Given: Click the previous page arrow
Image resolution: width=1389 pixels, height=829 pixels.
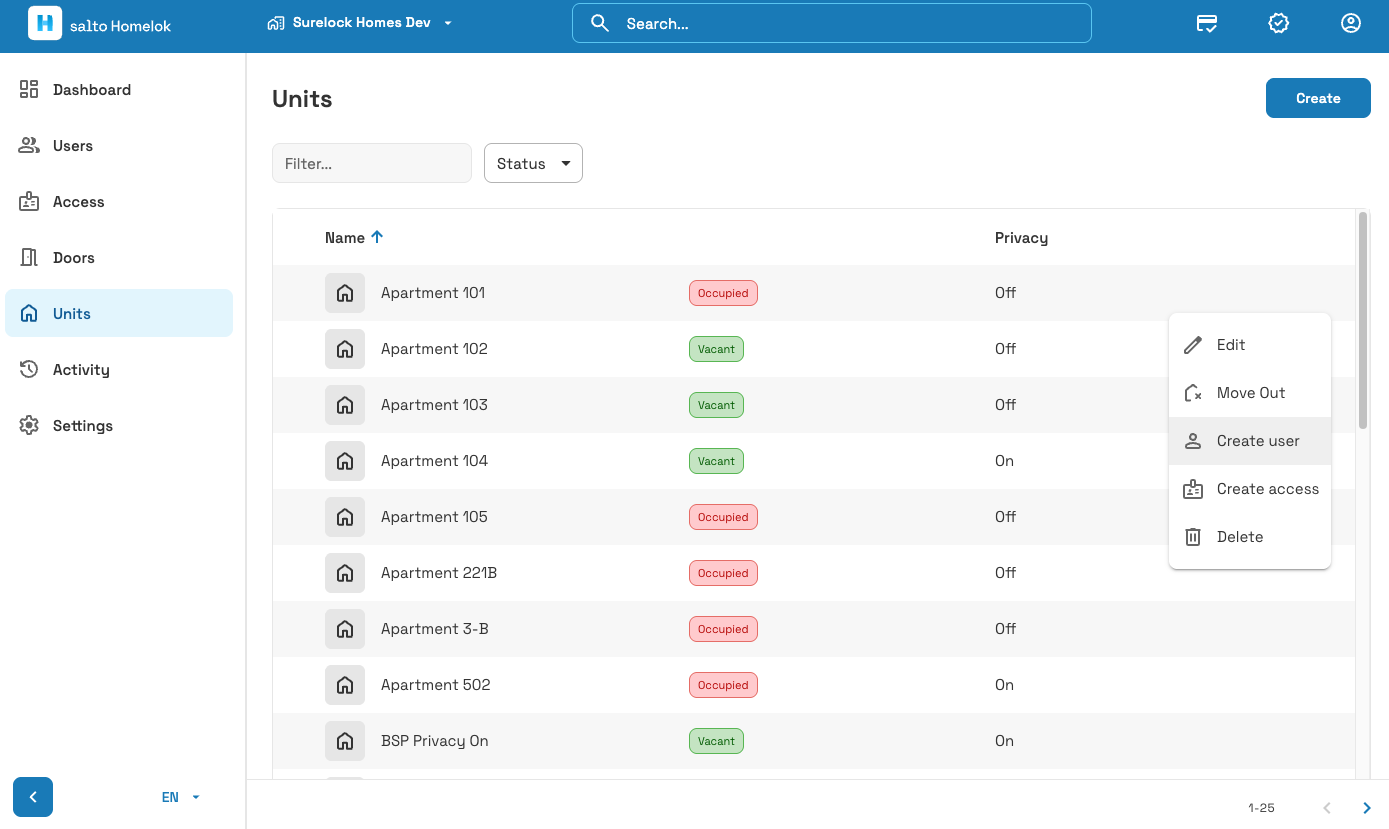Looking at the screenshot, I should point(1327,808).
